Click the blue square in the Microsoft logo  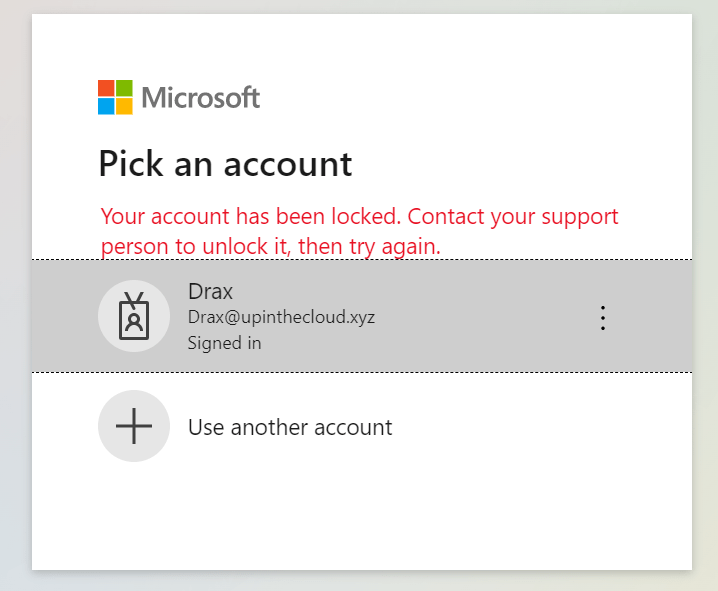(x=106, y=106)
